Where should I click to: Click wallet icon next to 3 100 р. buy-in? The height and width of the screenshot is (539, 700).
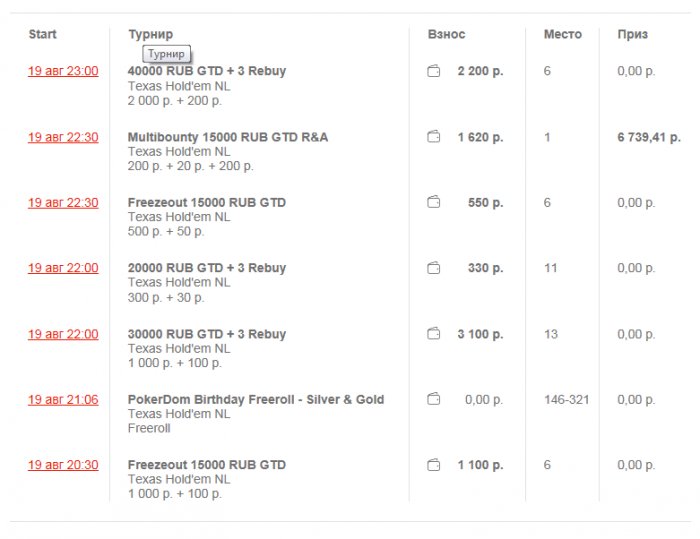tap(434, 334)
